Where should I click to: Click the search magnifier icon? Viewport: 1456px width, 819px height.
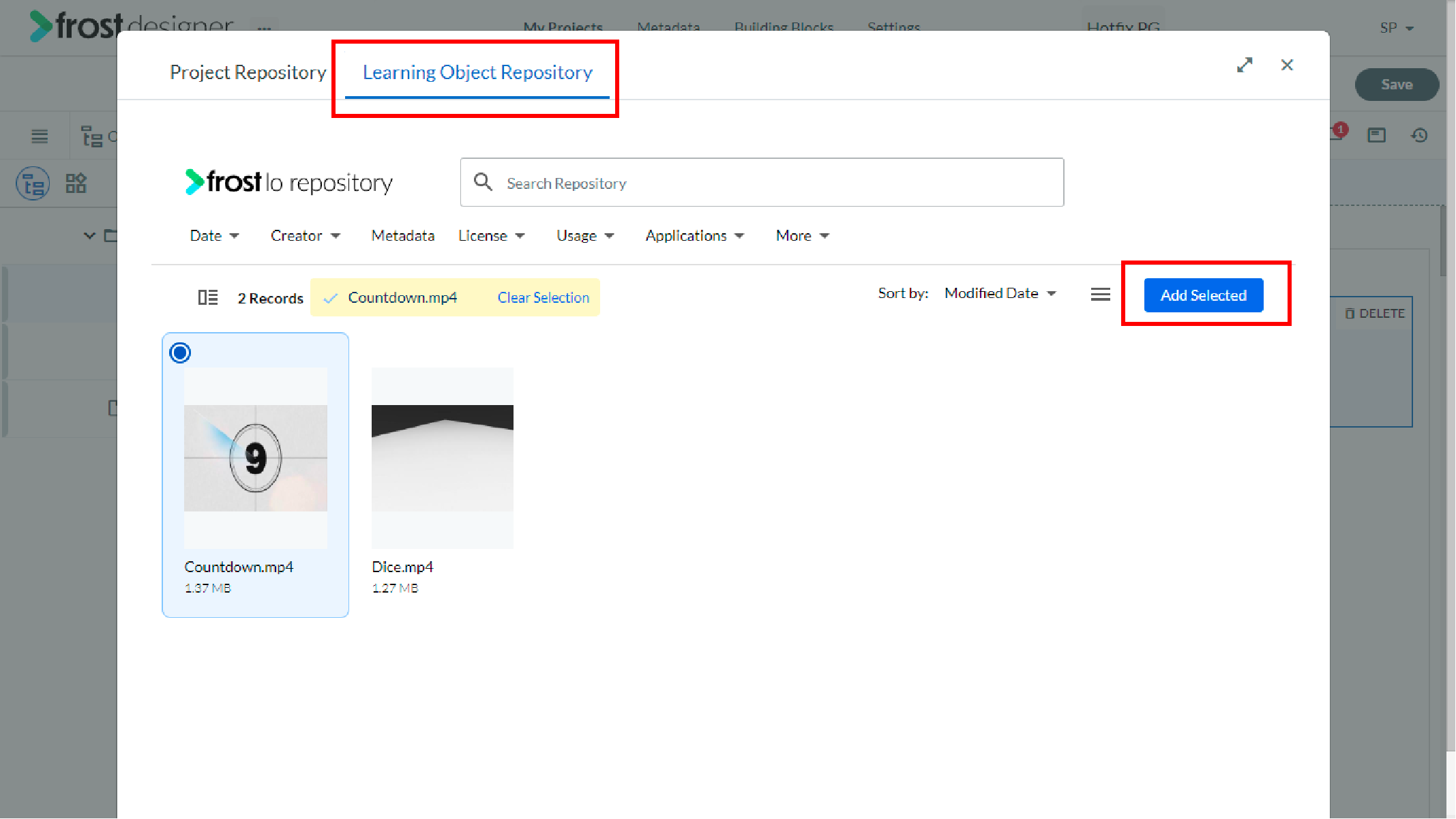[483, 182]
